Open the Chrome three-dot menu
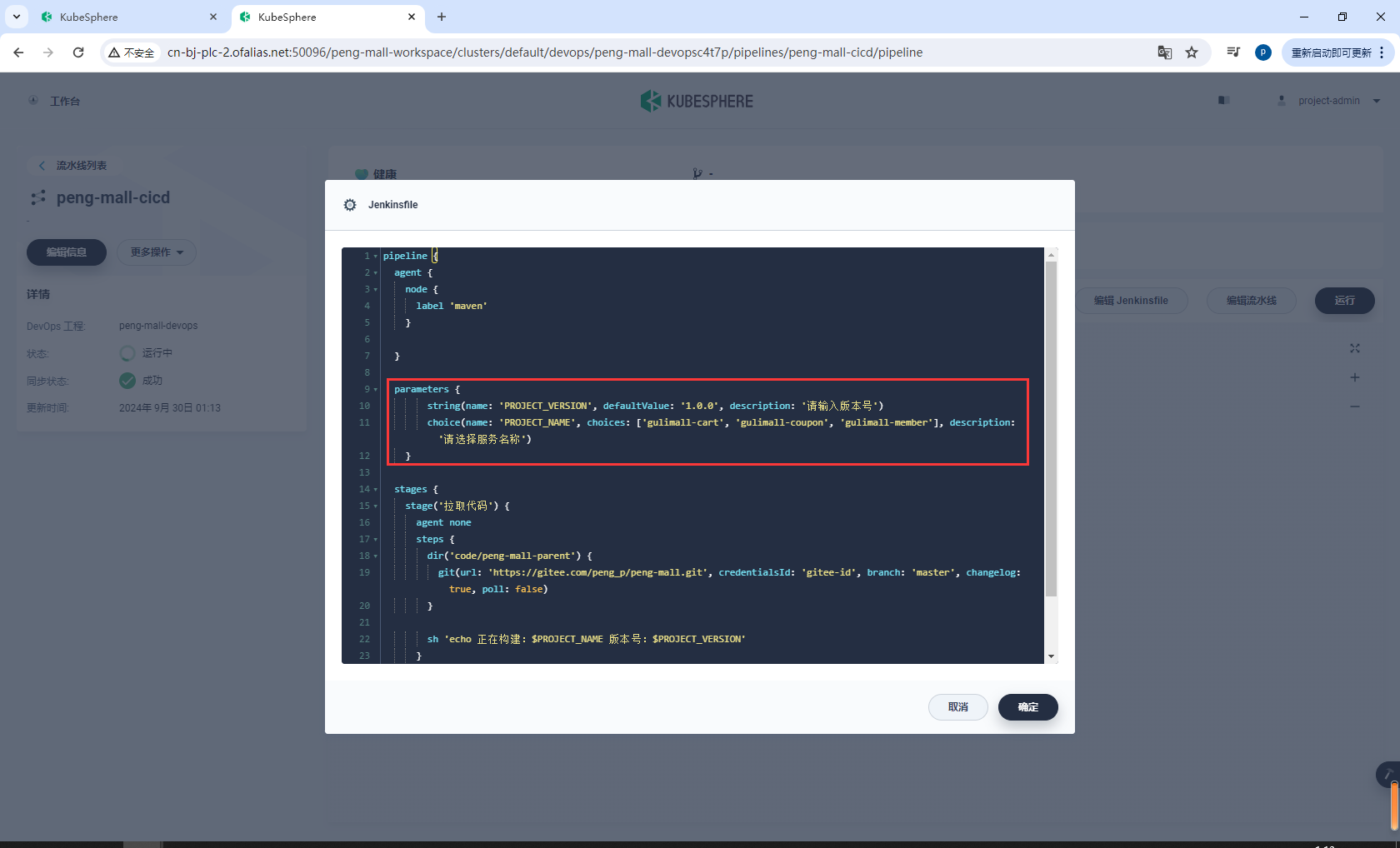1400x848 pixels. [1382, 52]
